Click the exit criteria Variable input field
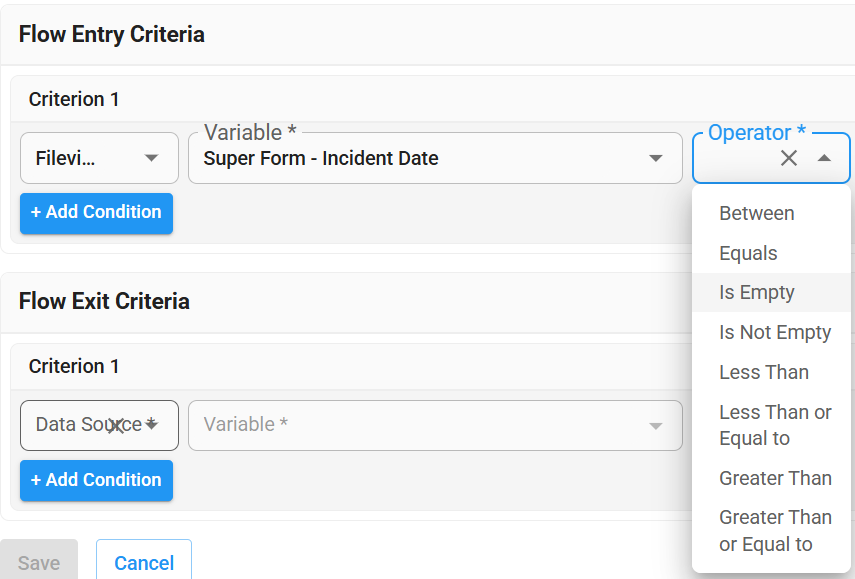The image size is (855, 579). click(420, 425)
